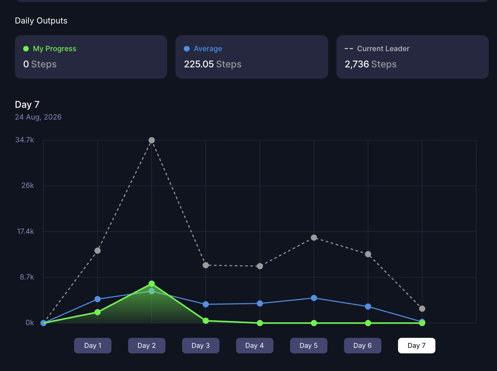Click the '225.05 Steps' value
This screenshot has height=371, width=497.
[213, 64]
